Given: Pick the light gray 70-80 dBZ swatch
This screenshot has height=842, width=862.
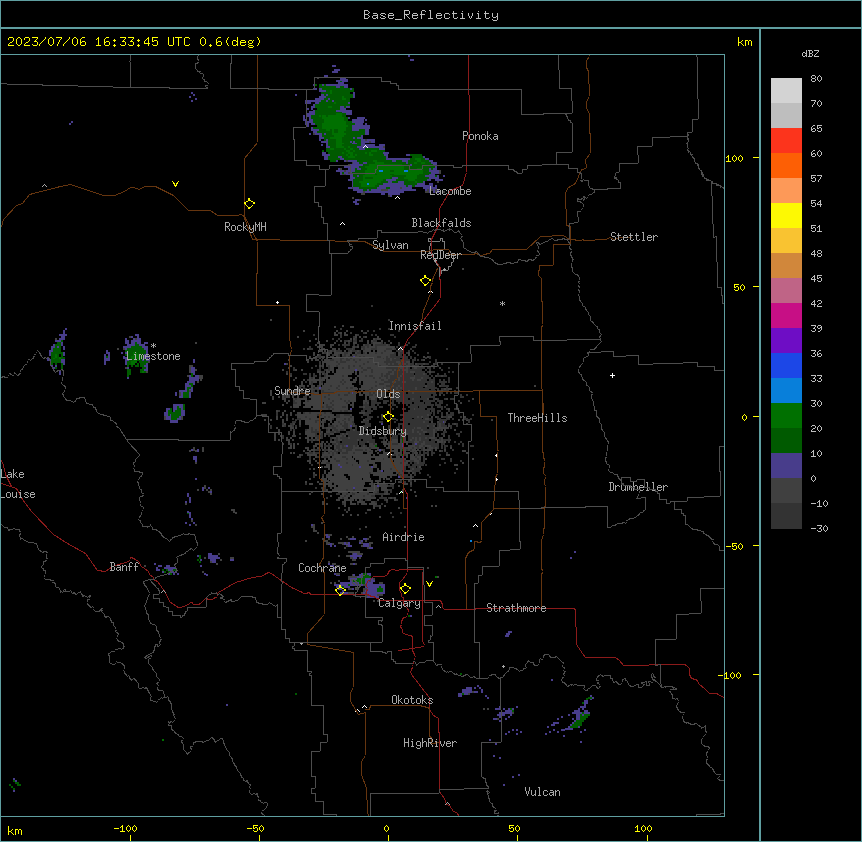Looking at the screenshot, I should tap(786, 91).
